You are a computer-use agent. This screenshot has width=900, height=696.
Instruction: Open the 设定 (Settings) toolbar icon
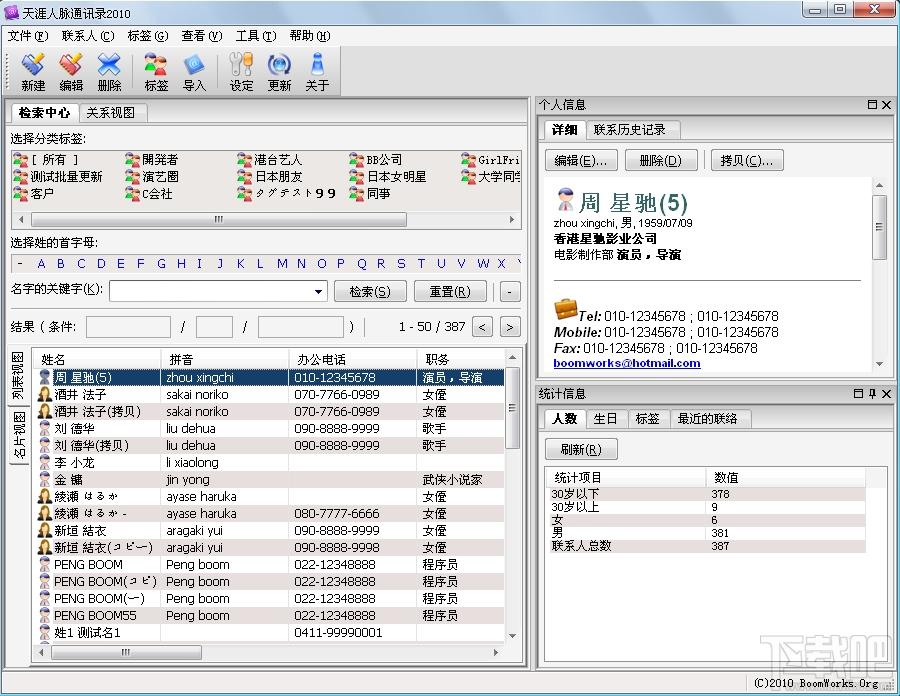(241, 72)
